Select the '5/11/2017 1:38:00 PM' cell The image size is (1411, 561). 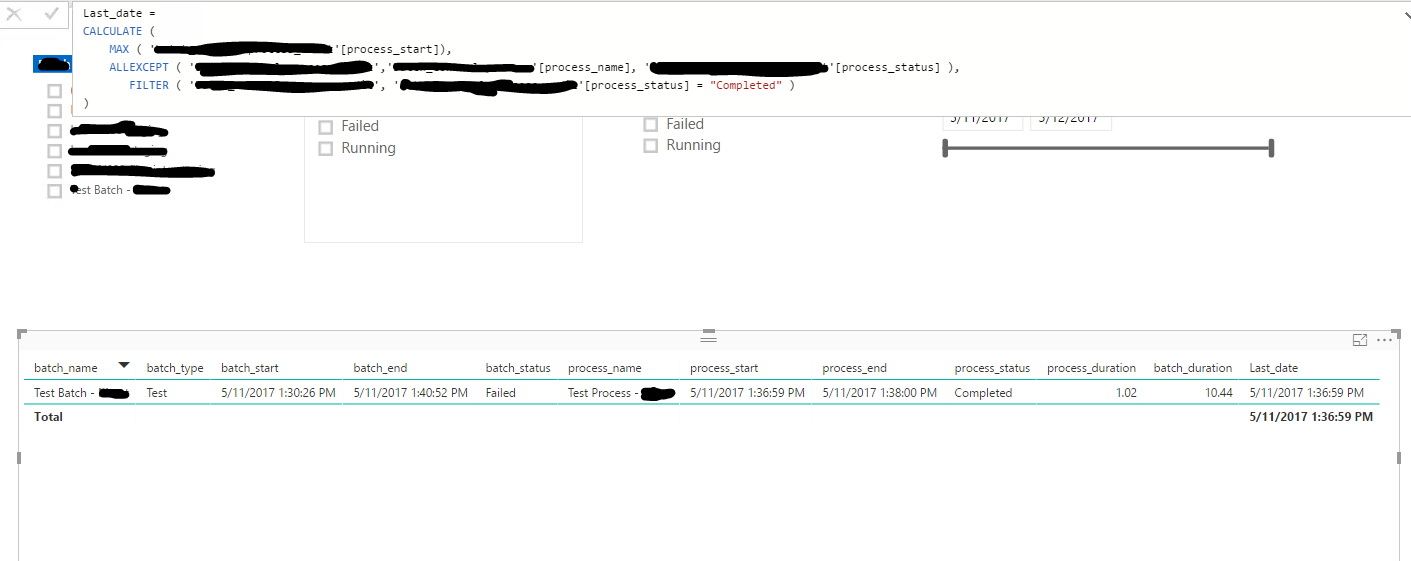click(x=880, y=393)
